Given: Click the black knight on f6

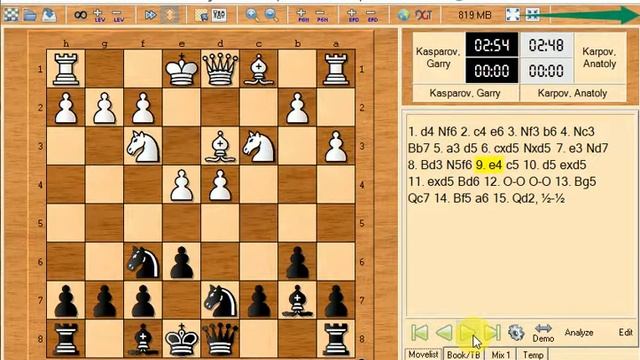Looking at the screenshot, I should point(143,262).
